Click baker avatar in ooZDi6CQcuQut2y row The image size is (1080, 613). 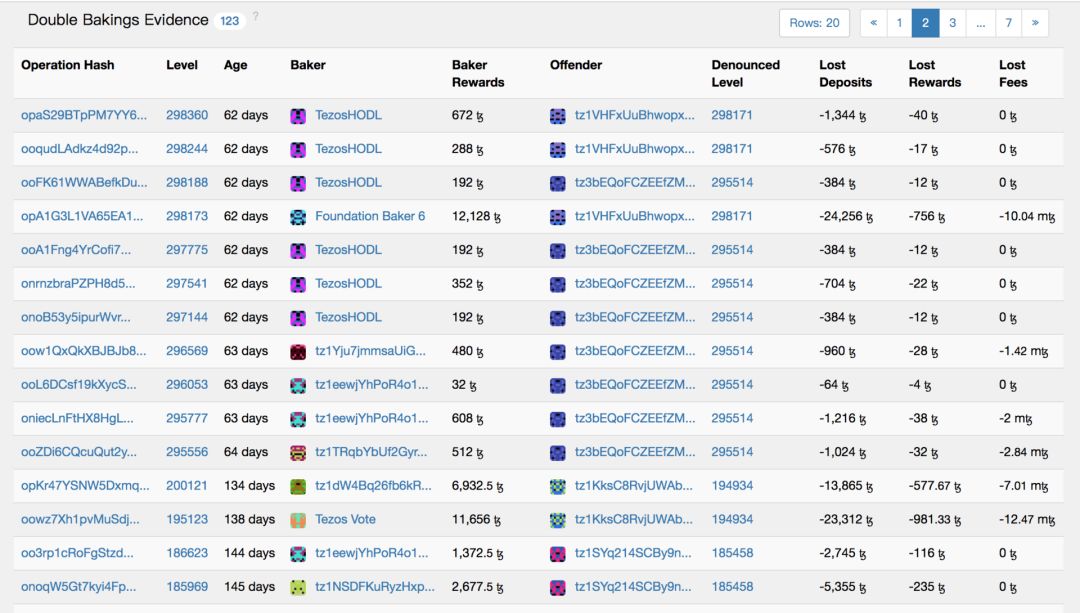tap(298, 453)
